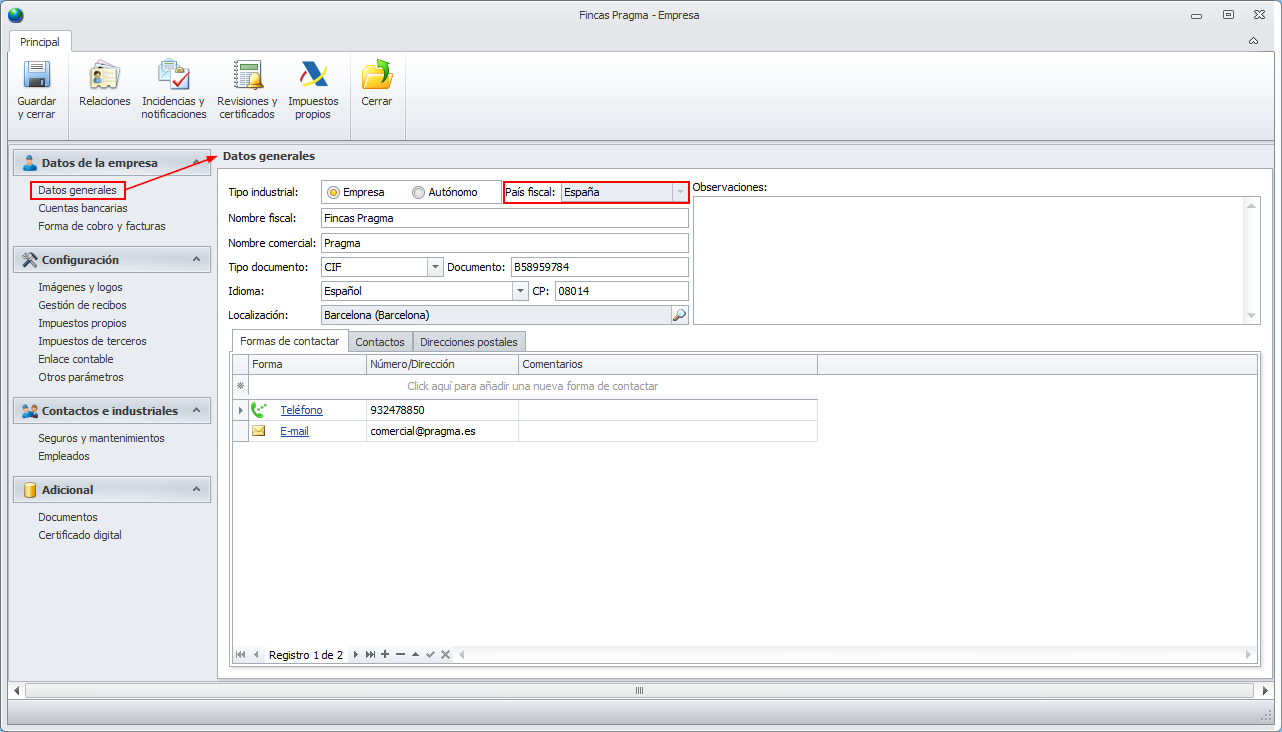Switch to Formas de contactar tab
Screen dimensions: 1282x732
tap(290, 341)
